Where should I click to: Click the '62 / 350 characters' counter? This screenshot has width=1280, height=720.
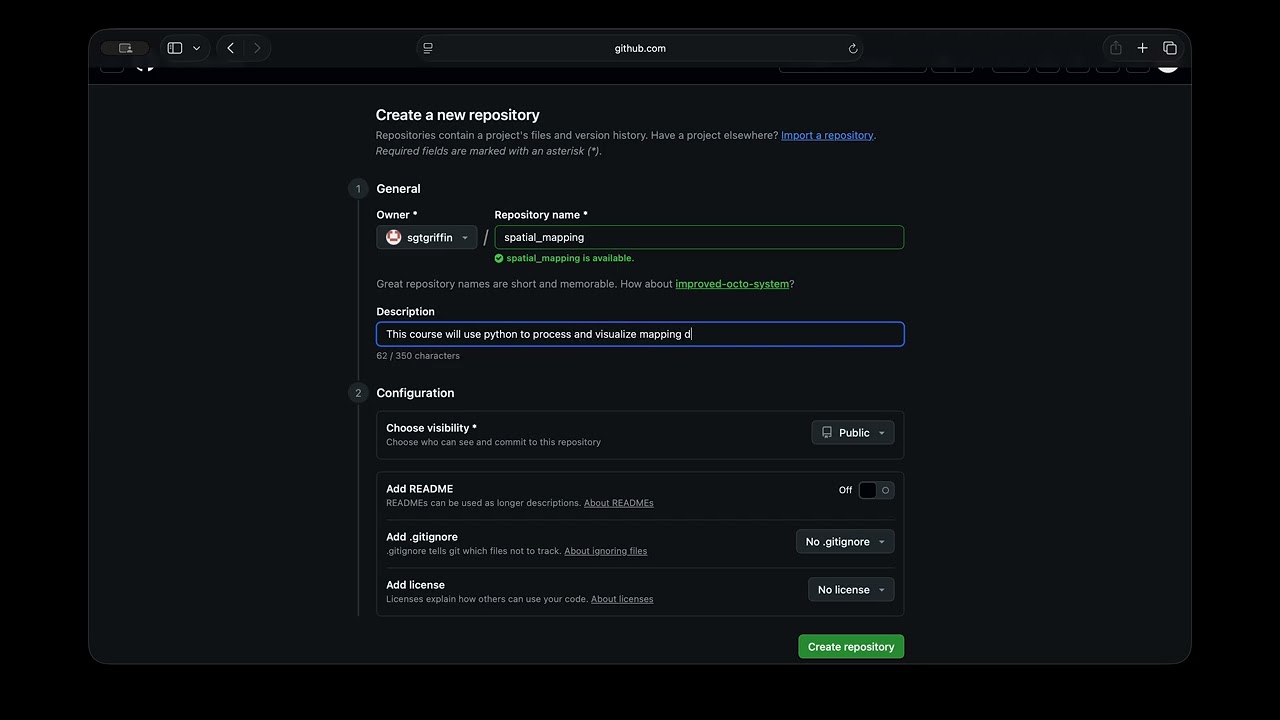[418, 356]
